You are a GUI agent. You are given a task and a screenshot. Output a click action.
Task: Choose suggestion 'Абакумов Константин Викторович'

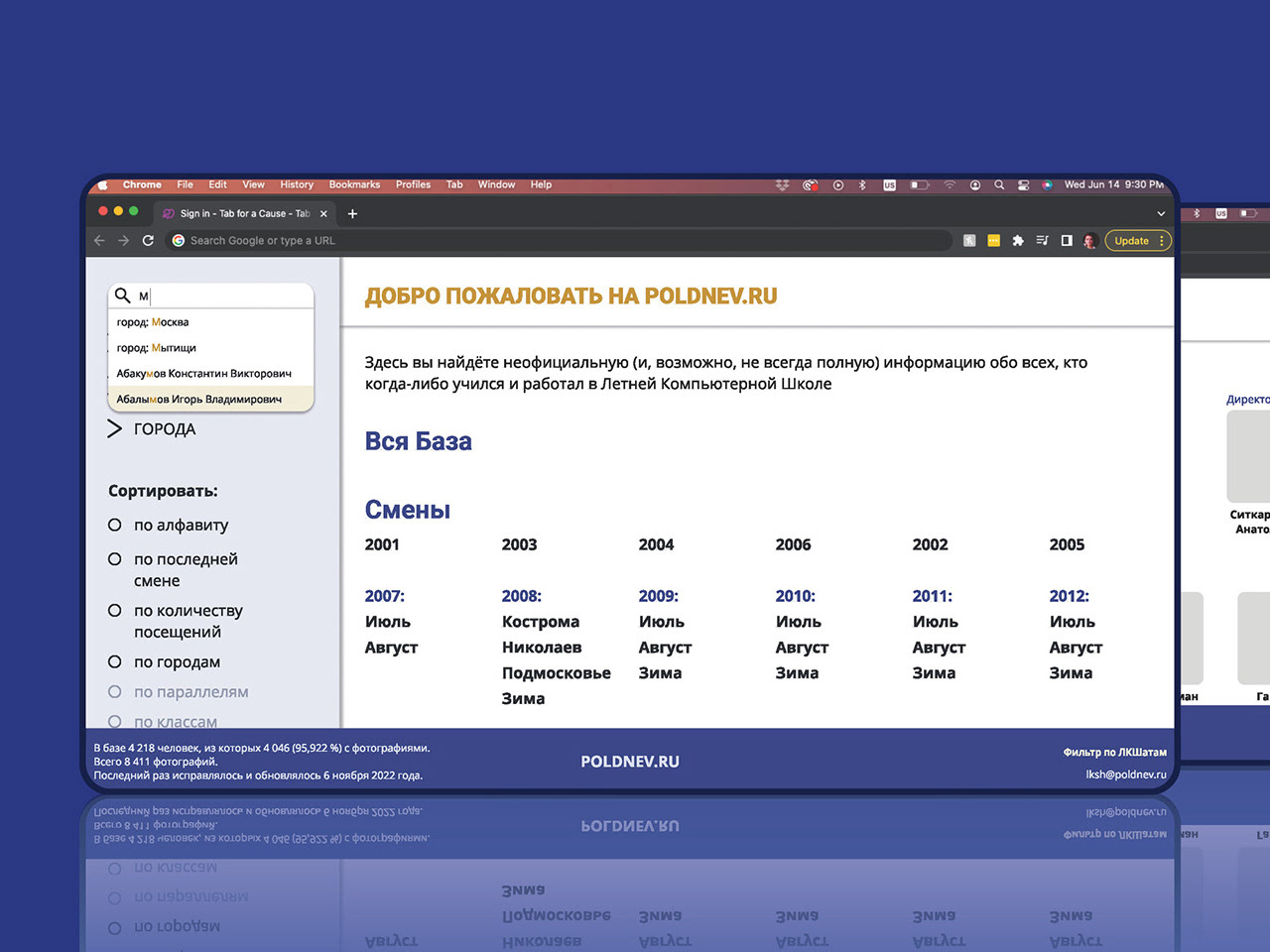tap(210, 374)
